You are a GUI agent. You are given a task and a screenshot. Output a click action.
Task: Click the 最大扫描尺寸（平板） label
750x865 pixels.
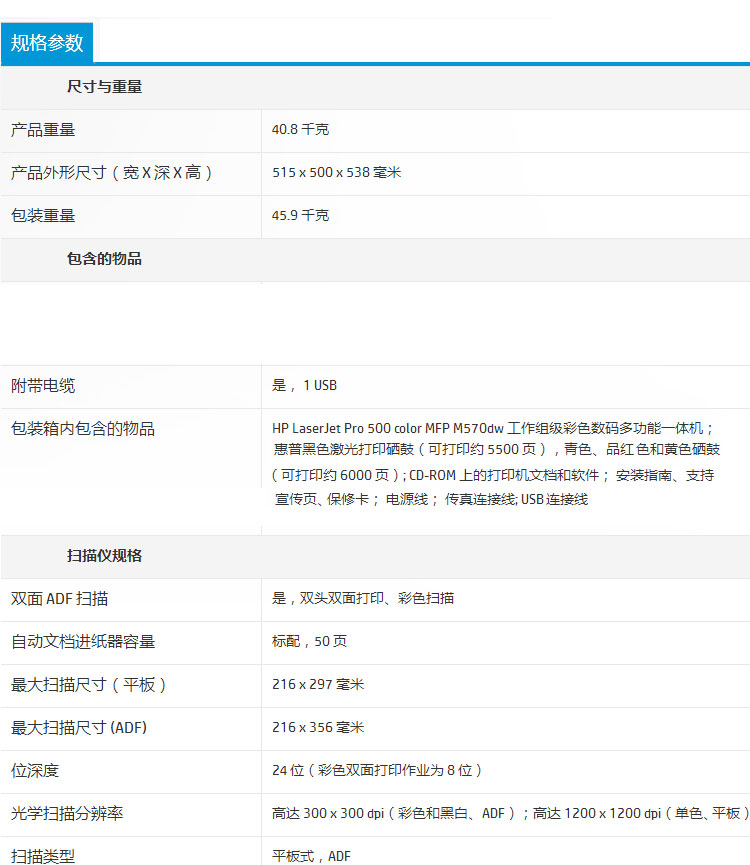(x=88, y=685)
